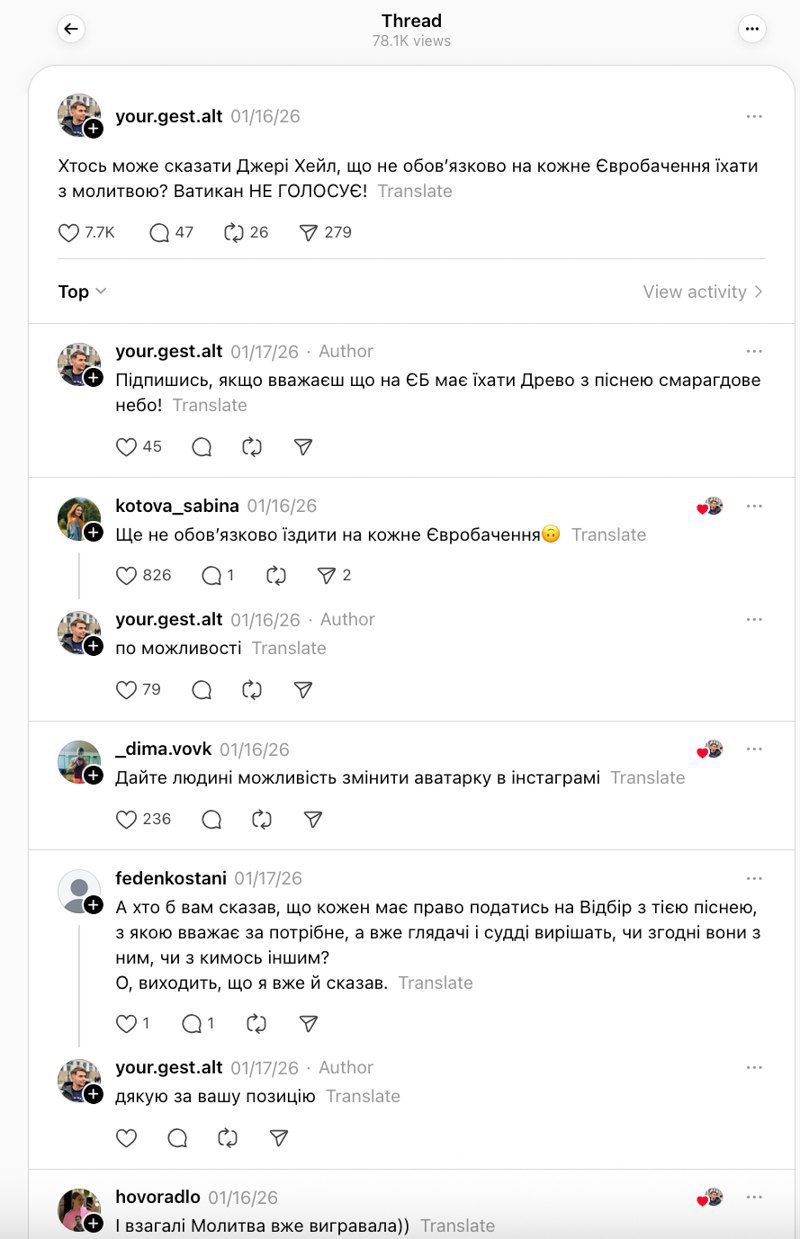Translate the main post text
Screen dimensions: 800x1239
coord(415,191)
